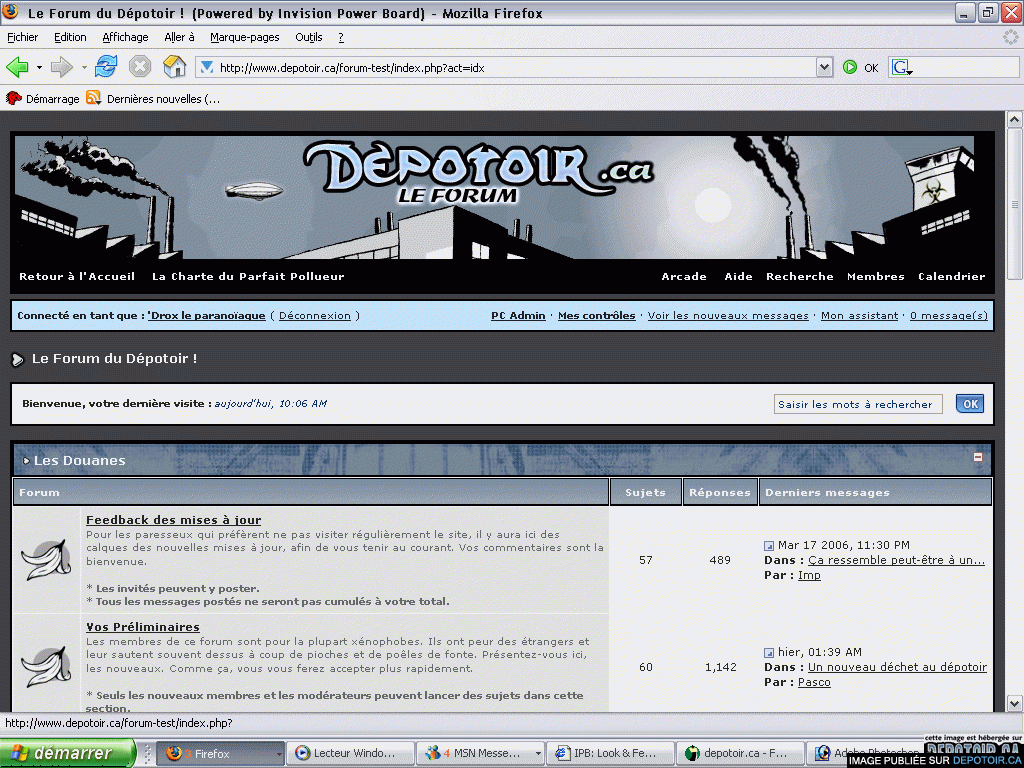Switch to the depotoir.ca taskbar window
The width and height of the screenshot is (1024, 768).
pyautogui.click(x=740, y=754)
